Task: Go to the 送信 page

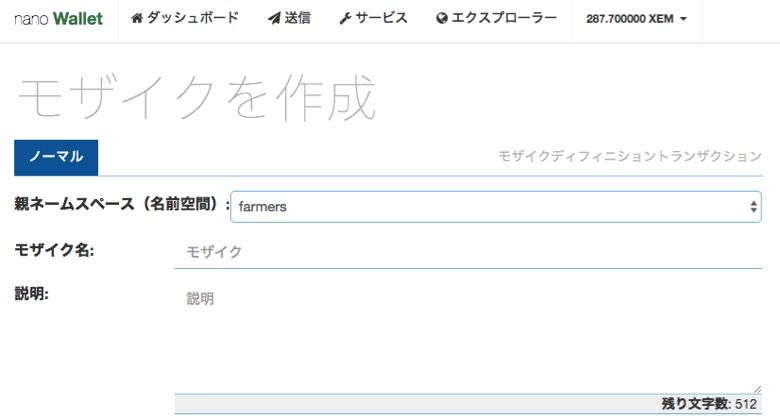Action: (296, 19)
